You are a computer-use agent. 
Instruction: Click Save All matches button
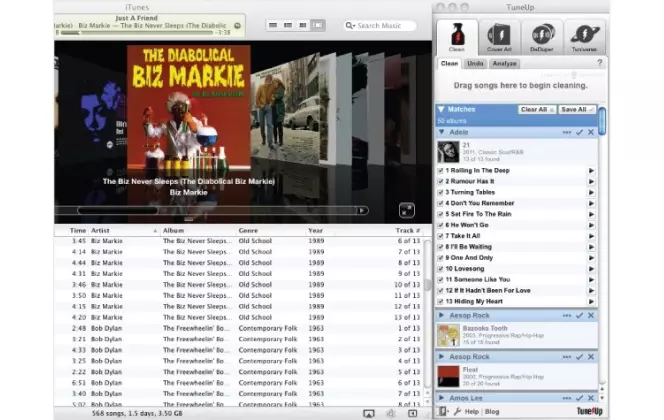tap(577, 110)
